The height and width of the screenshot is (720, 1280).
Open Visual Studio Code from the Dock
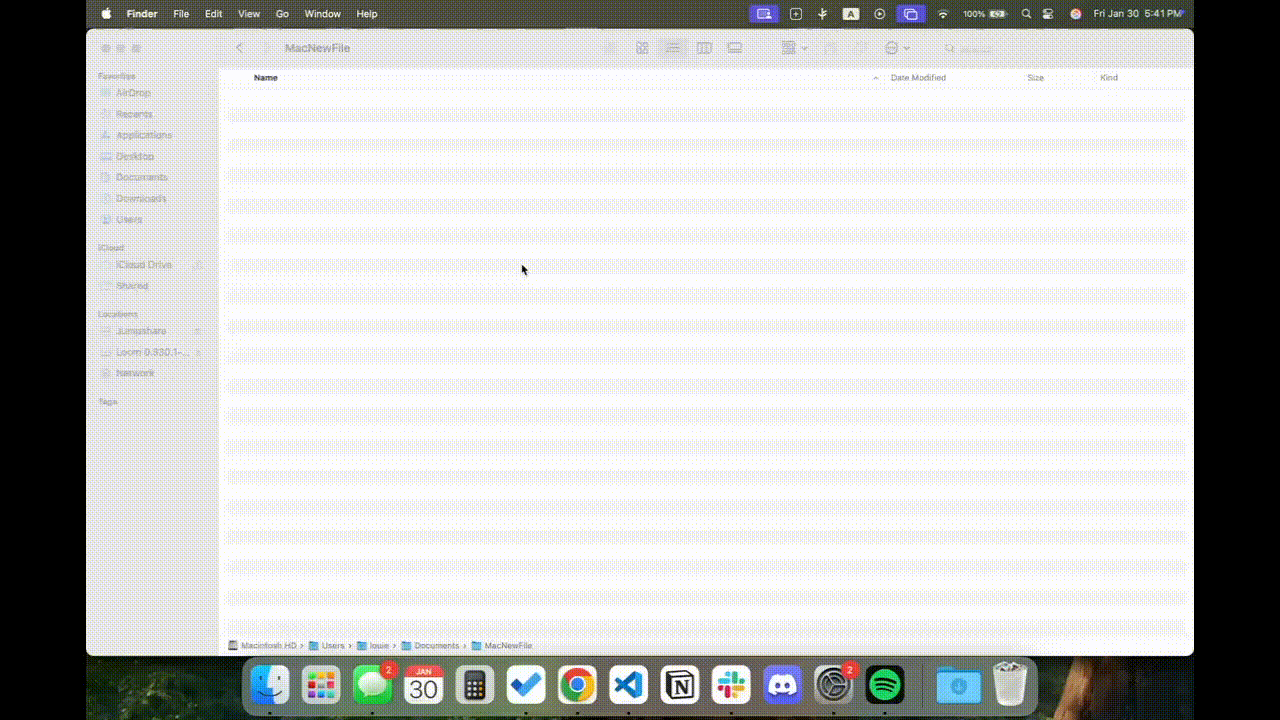629,685
